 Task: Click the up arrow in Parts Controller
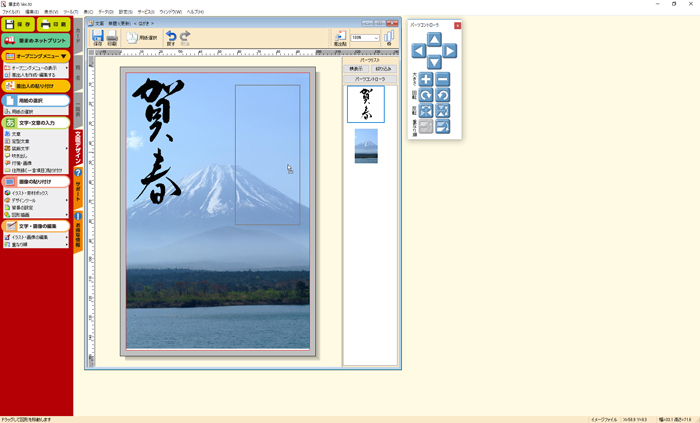point(434,39)
